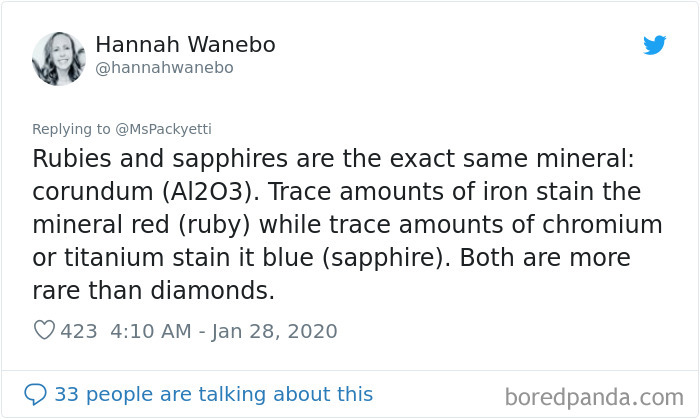Visit the @hannahwanebo handle
This screenshot has height=419, width=700.
[164, 68]
